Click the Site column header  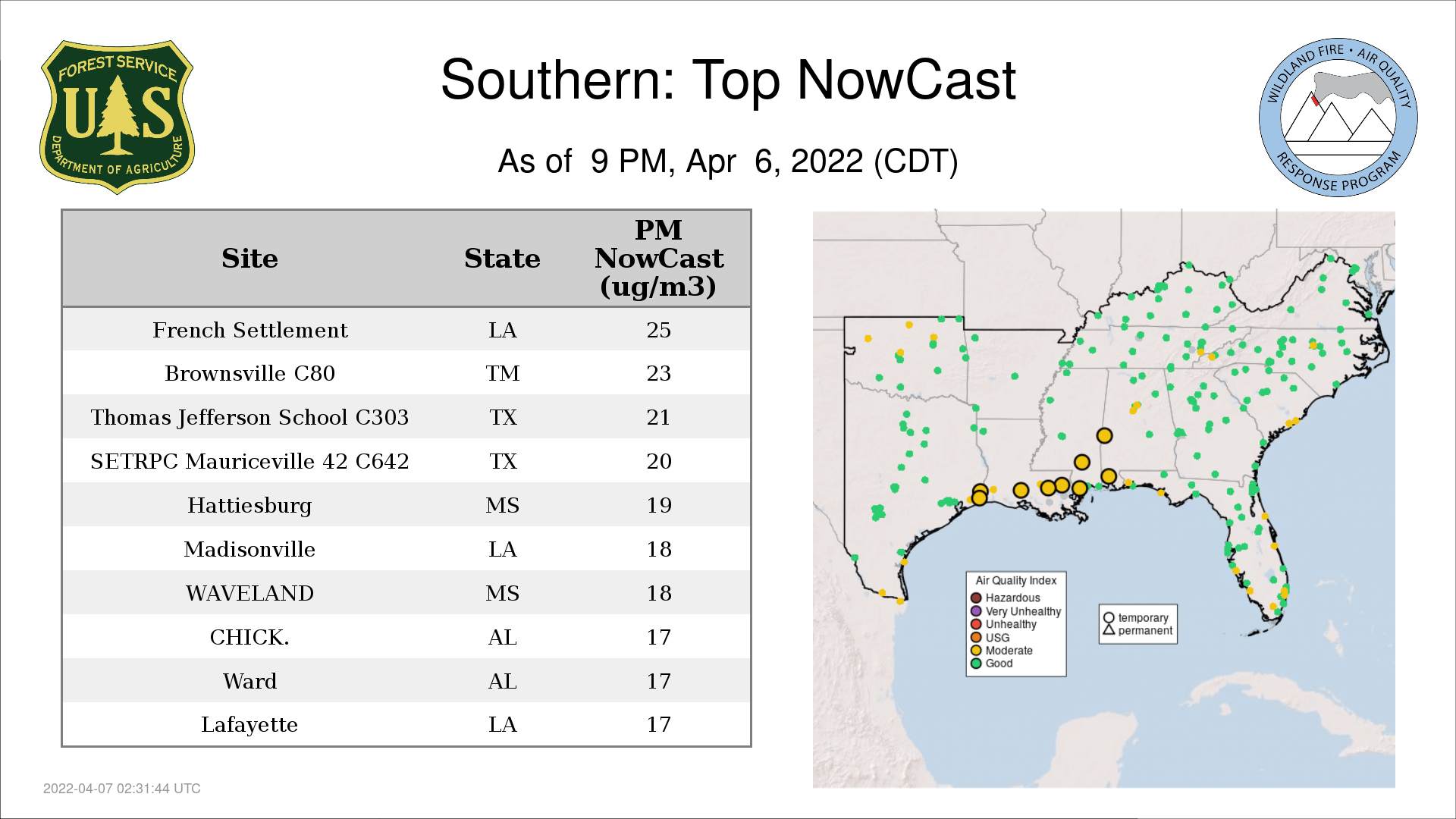(x=249, y=259)
